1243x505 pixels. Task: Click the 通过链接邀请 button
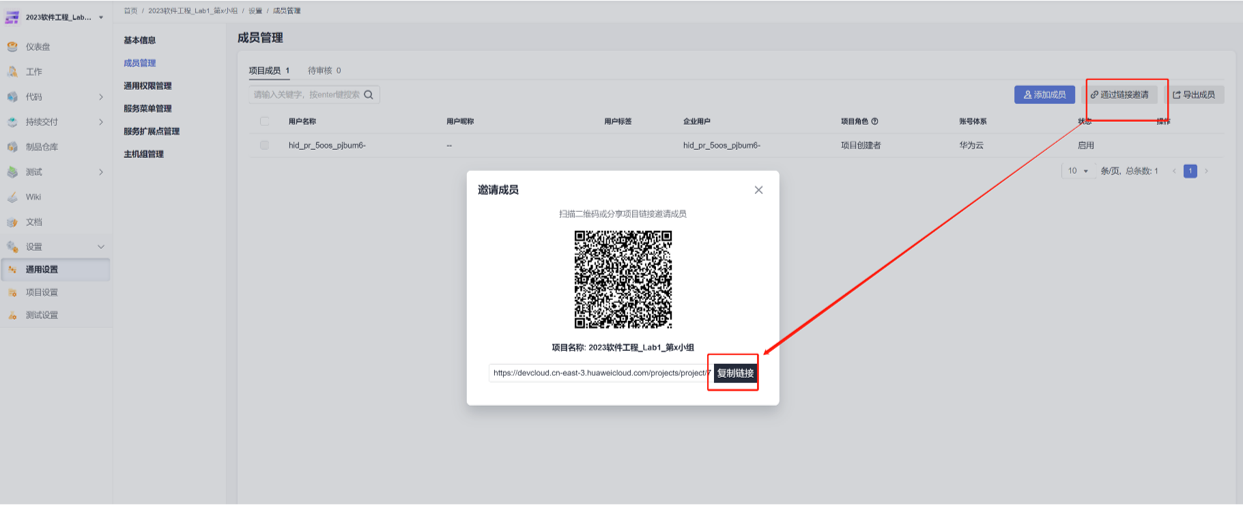point(1120,95)
